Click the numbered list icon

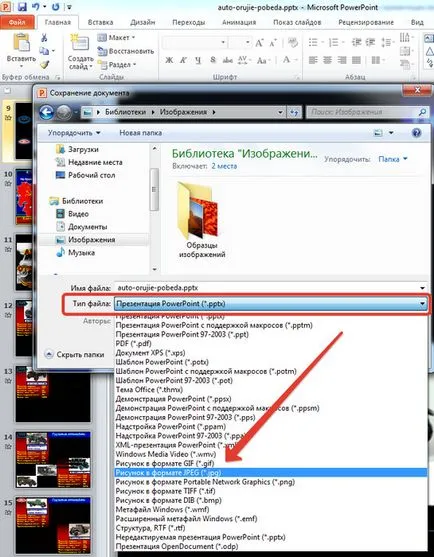333,43
